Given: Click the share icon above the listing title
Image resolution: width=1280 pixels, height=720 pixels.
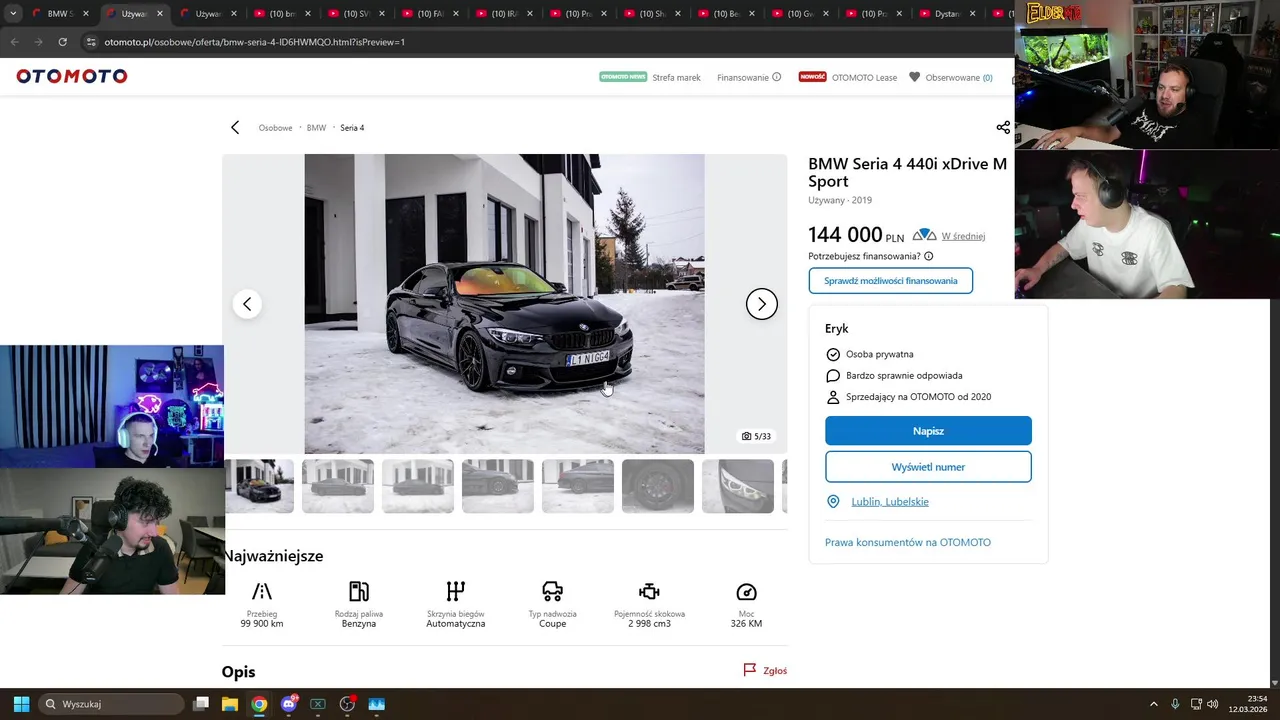Looking at the screenshot, I should pyautogui.click(x=1003, y=127).
